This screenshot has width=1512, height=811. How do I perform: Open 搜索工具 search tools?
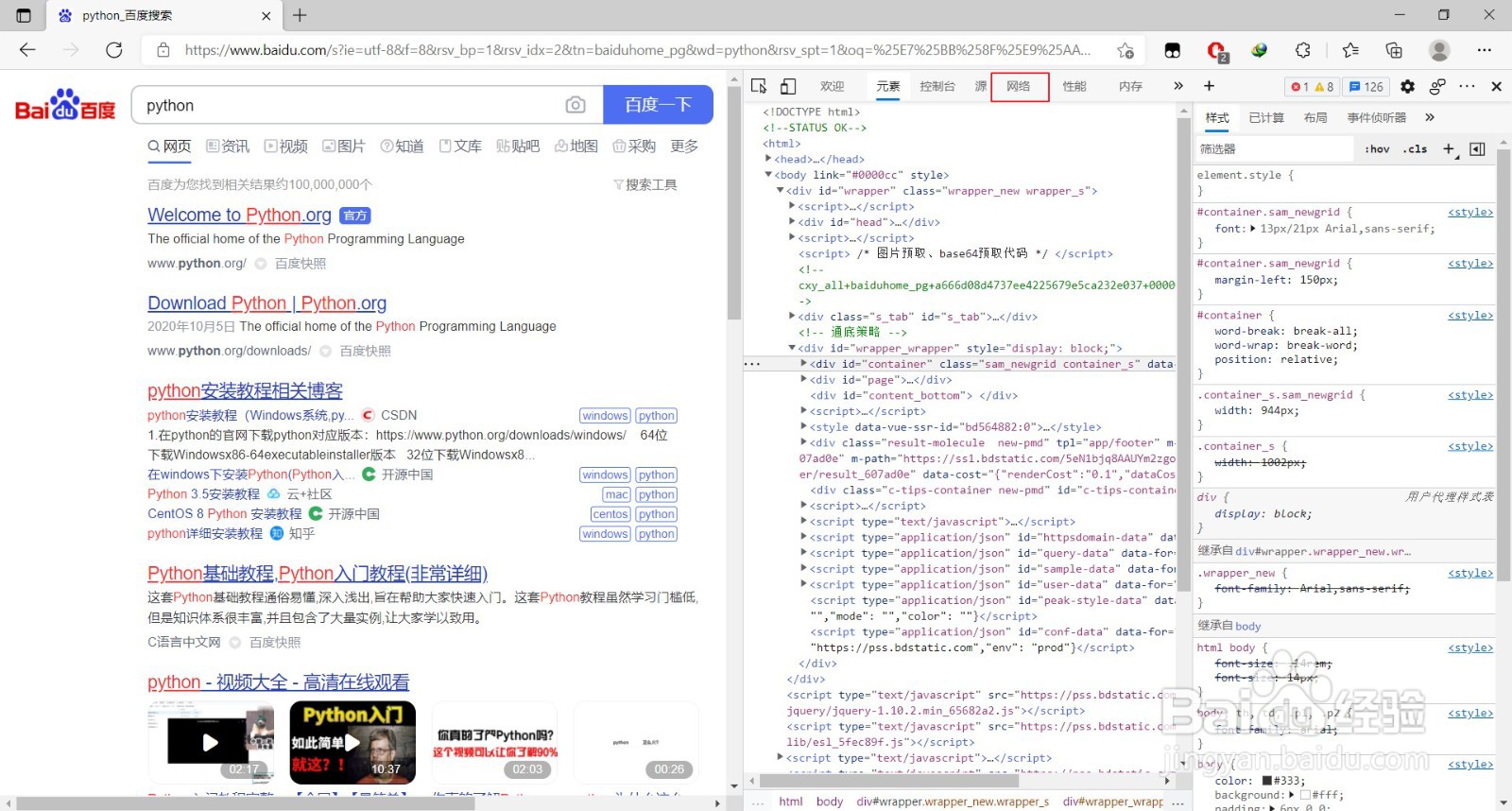pyautogui.click(x=645, y=184)
